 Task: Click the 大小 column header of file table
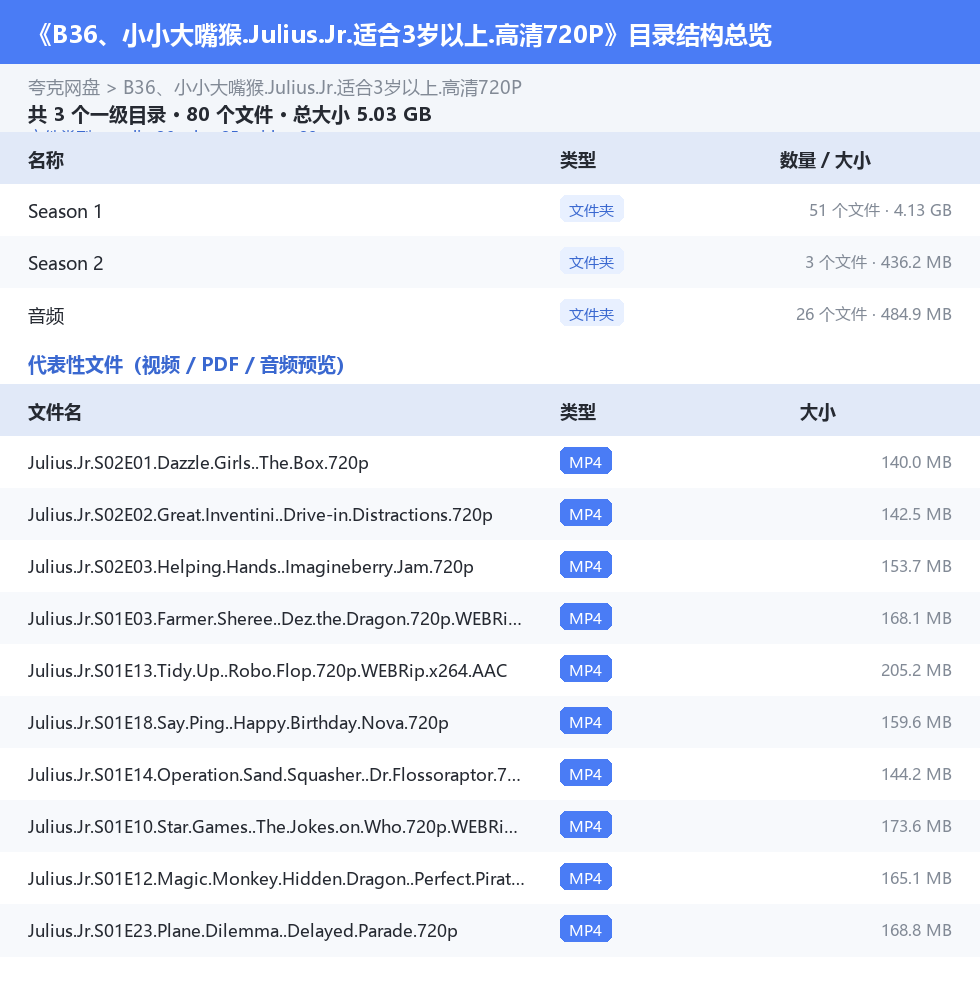click(x=817, y=412)
